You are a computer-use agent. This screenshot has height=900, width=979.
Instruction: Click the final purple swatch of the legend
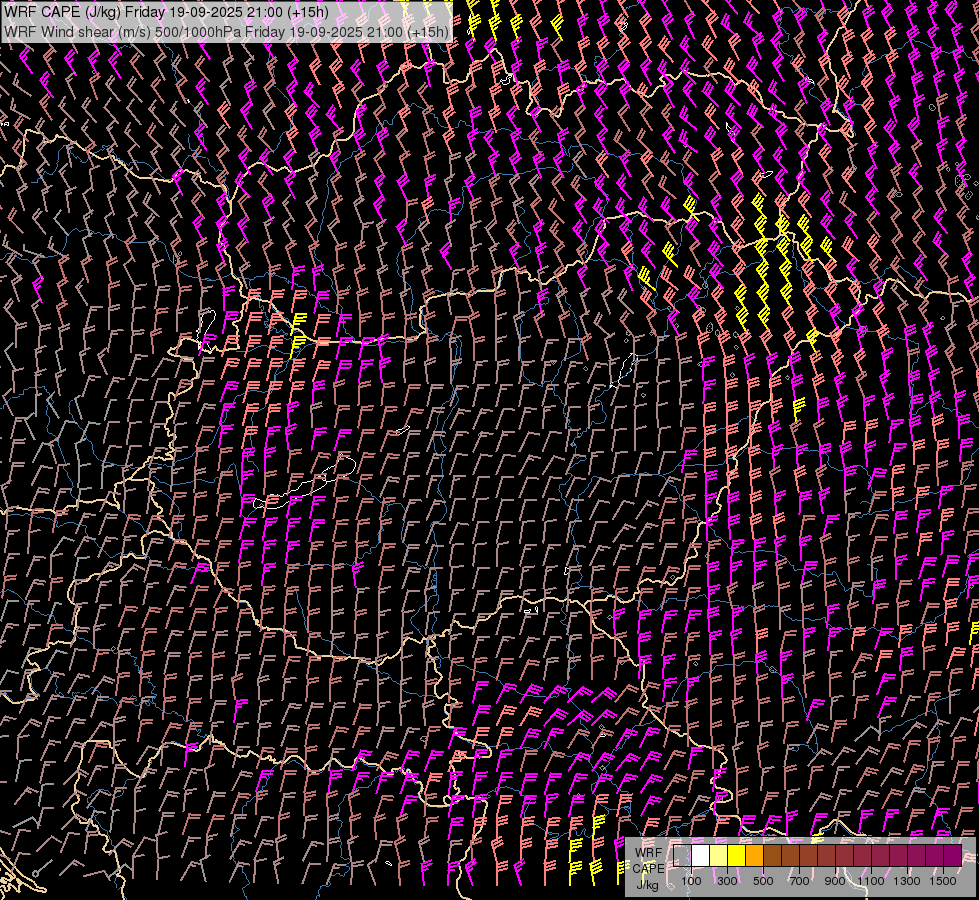point(953,856)
